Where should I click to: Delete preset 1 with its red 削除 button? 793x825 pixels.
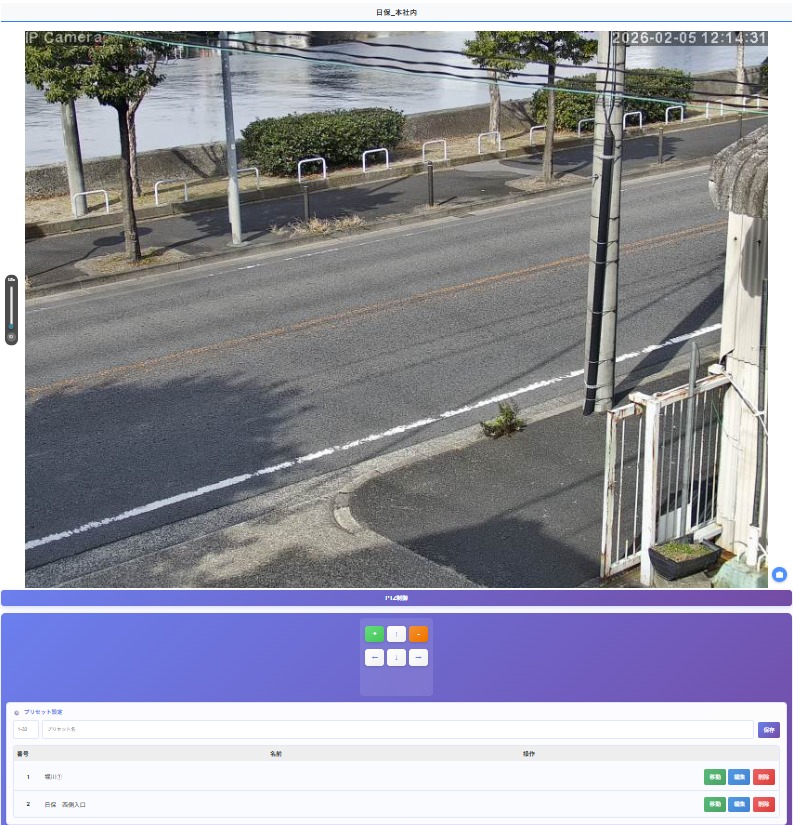click(x=764, y=777)
